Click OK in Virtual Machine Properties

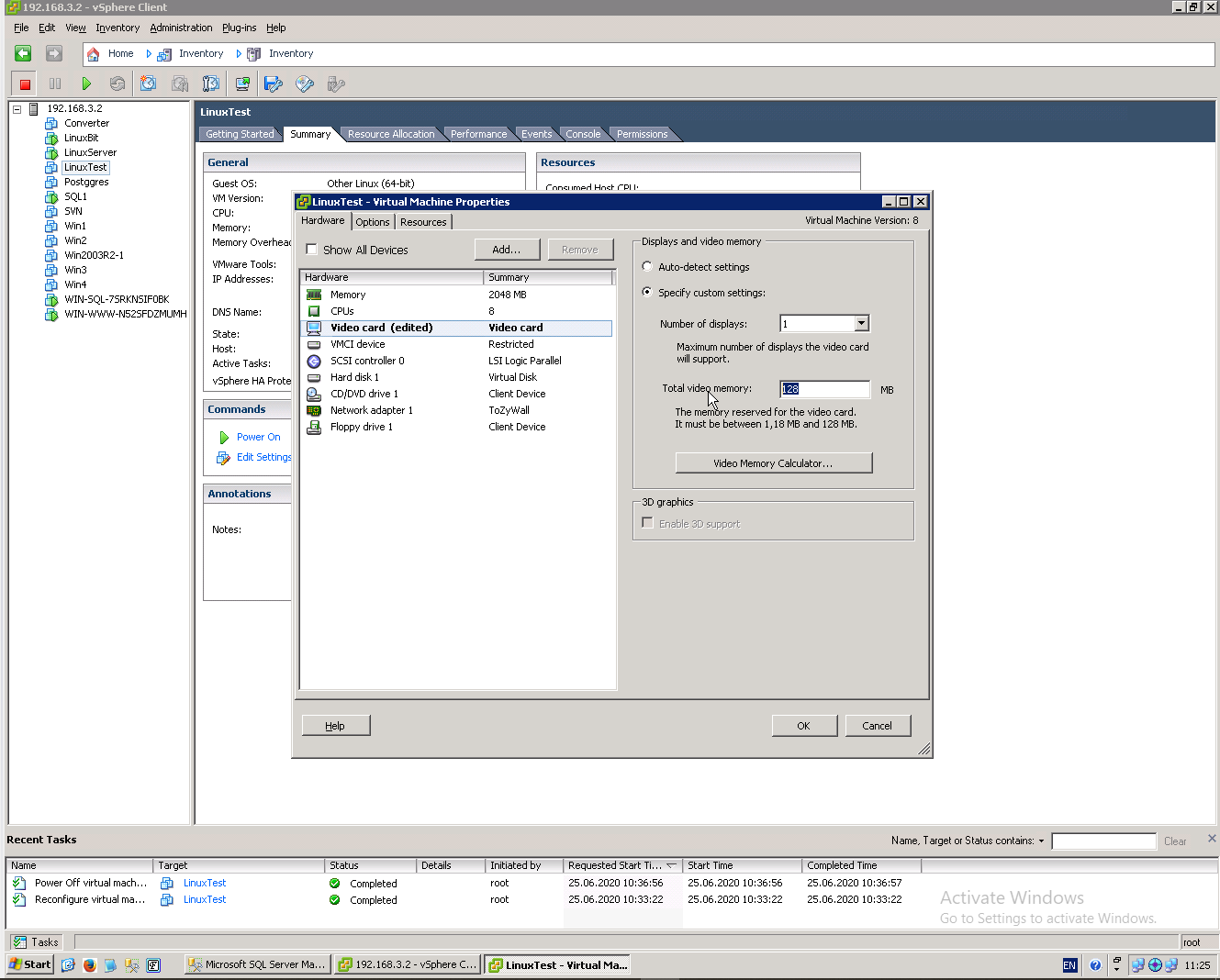803,726
